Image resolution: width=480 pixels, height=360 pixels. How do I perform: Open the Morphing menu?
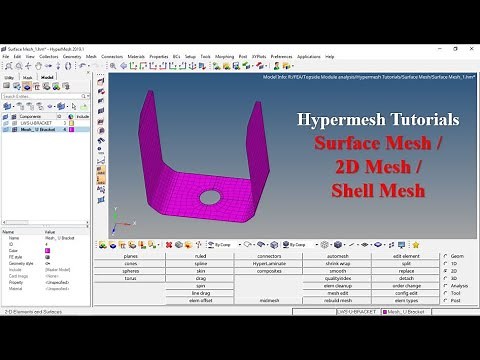pyautogui.click(x=224, y=57)
